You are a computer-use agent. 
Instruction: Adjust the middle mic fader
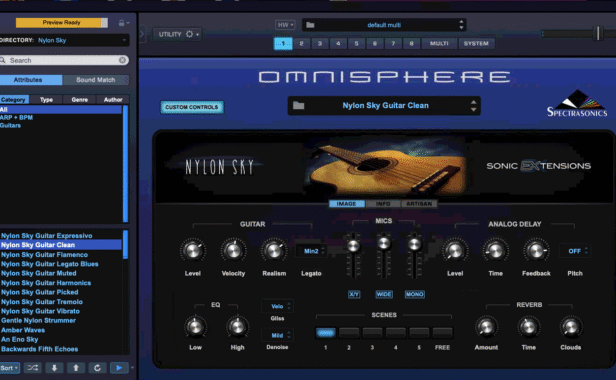click(384, 243)
